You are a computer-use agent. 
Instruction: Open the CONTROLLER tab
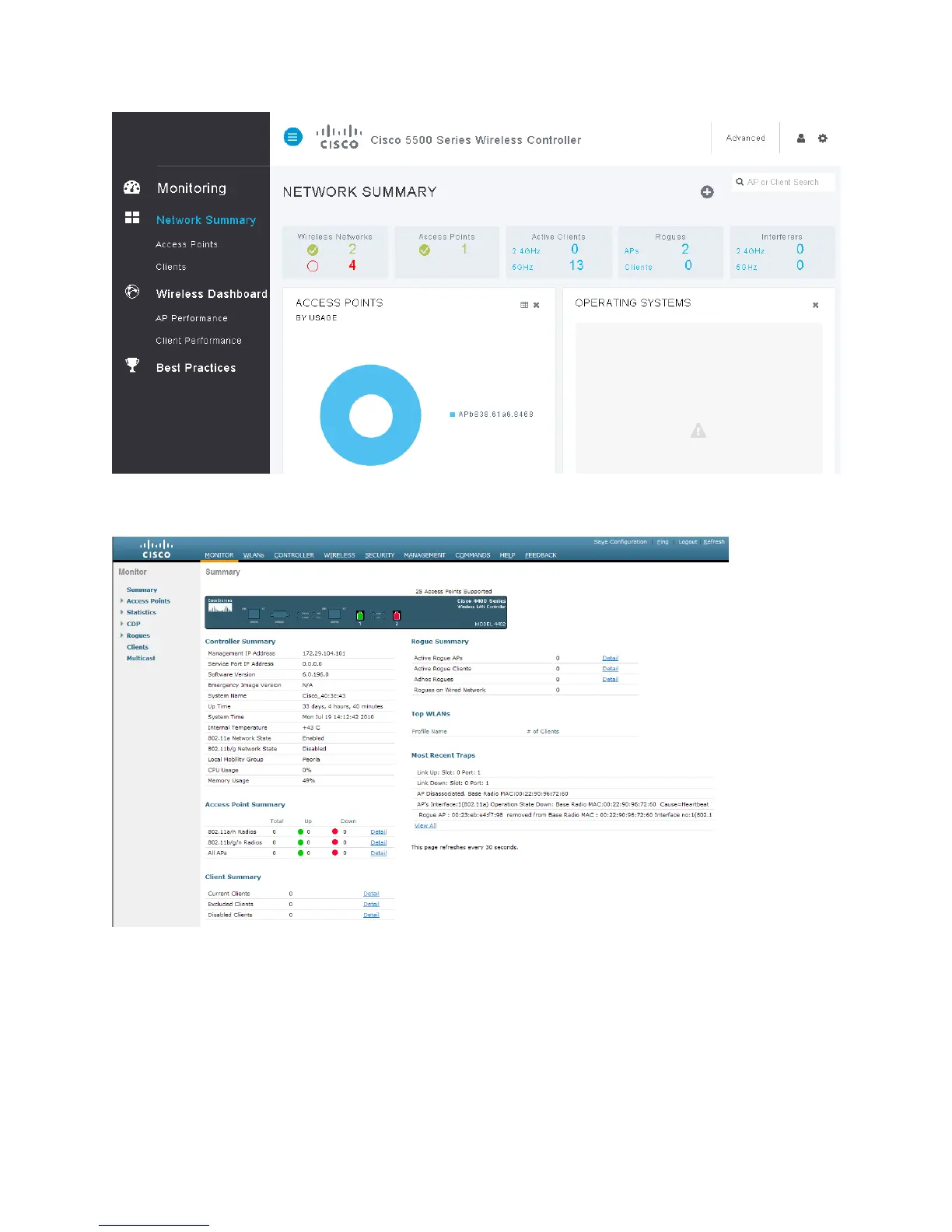tap(294, 555)
